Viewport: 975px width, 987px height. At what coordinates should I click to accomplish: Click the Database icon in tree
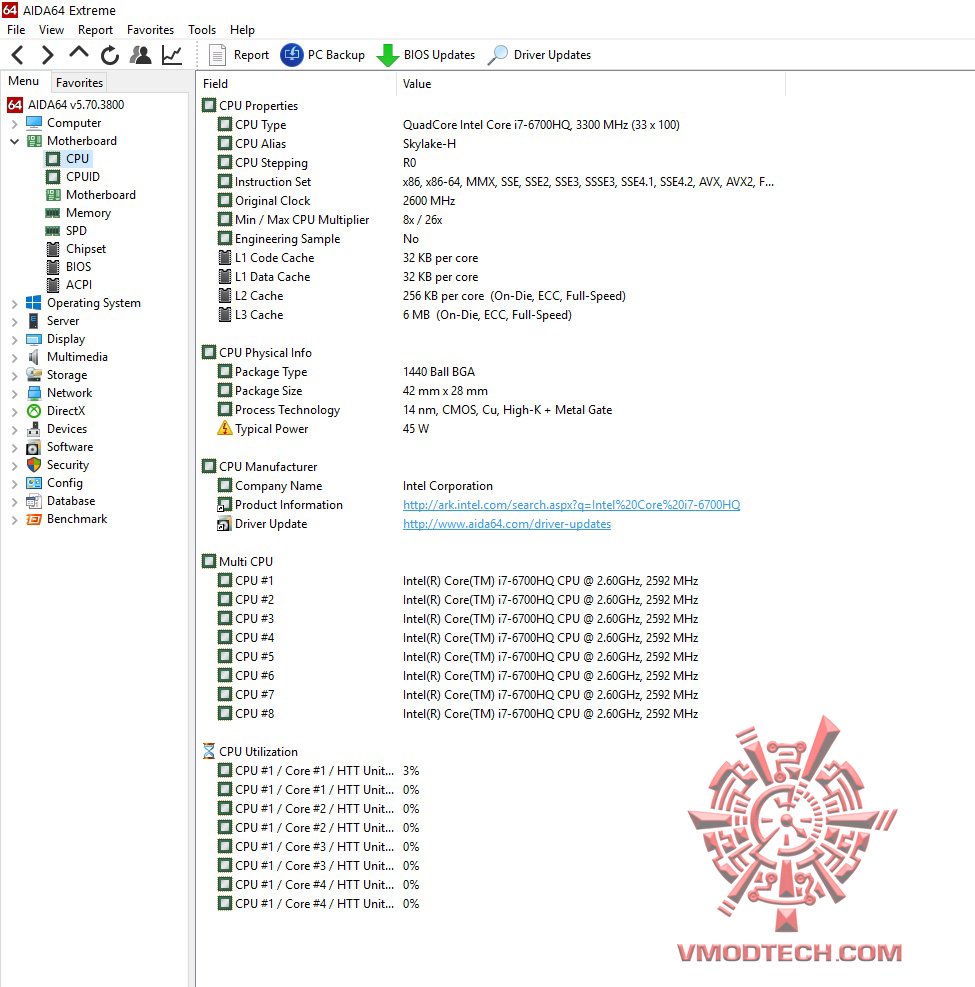click(34, 501)
